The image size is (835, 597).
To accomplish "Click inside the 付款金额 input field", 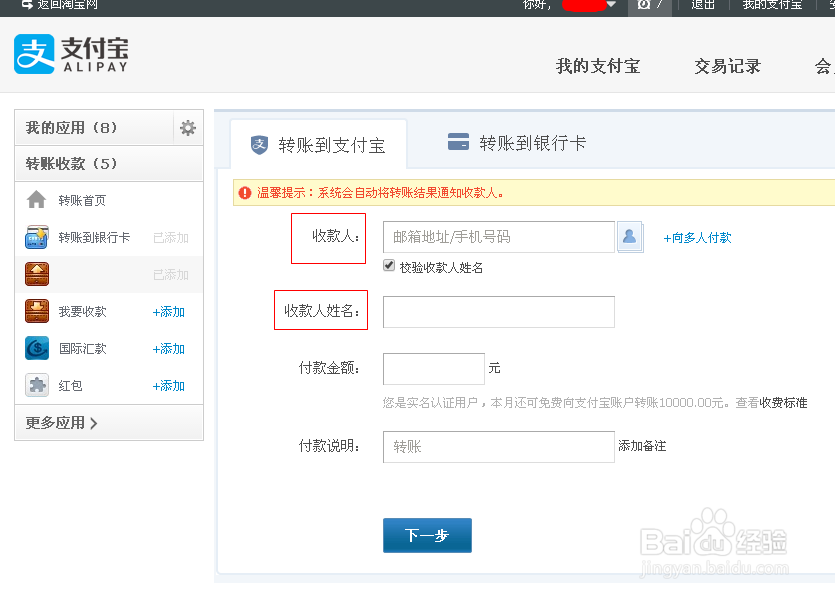I will pos(433,368).
